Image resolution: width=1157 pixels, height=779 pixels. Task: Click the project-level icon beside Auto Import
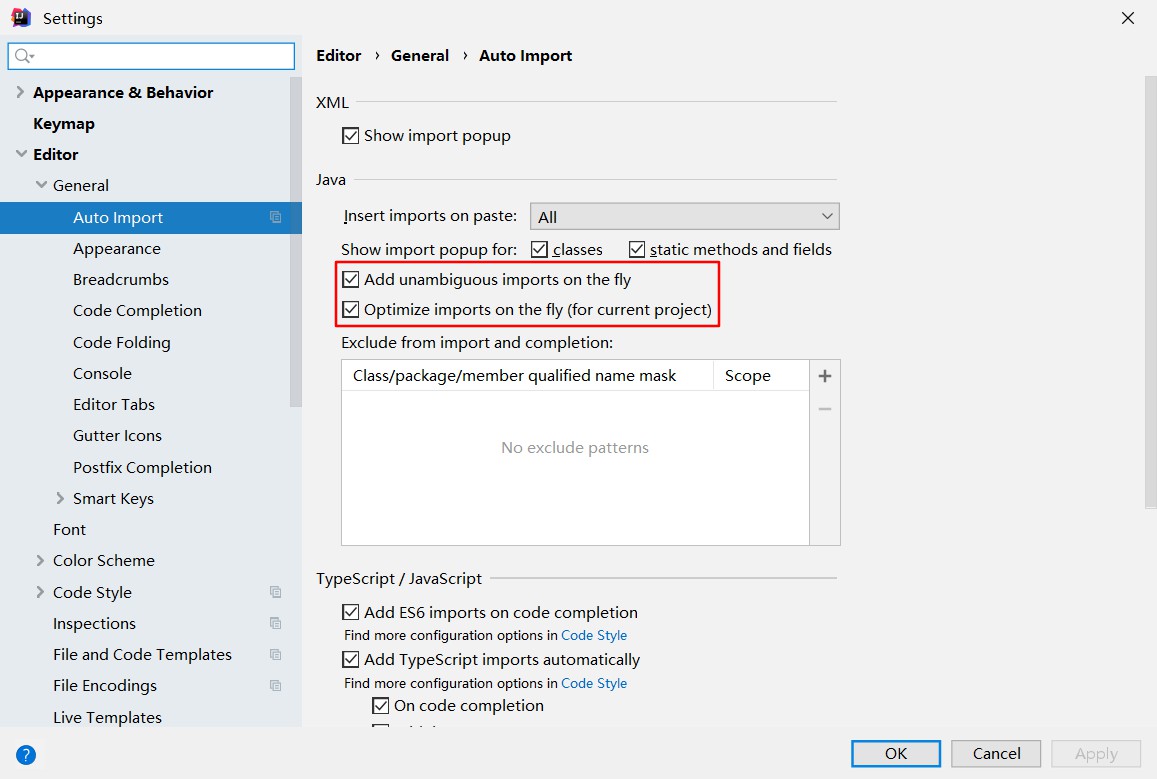276,217
